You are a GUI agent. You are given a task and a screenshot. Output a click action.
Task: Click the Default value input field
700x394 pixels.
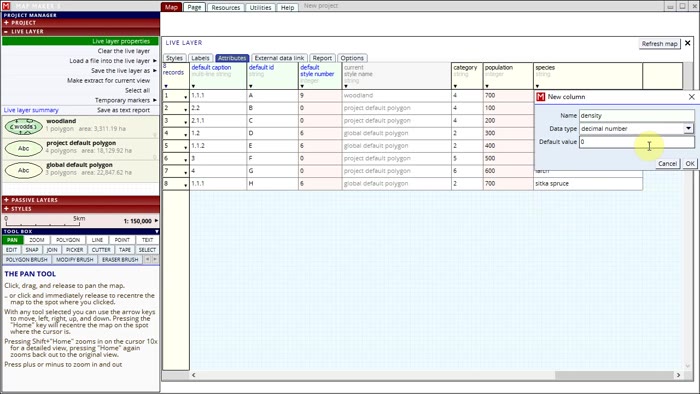(636, 142)
